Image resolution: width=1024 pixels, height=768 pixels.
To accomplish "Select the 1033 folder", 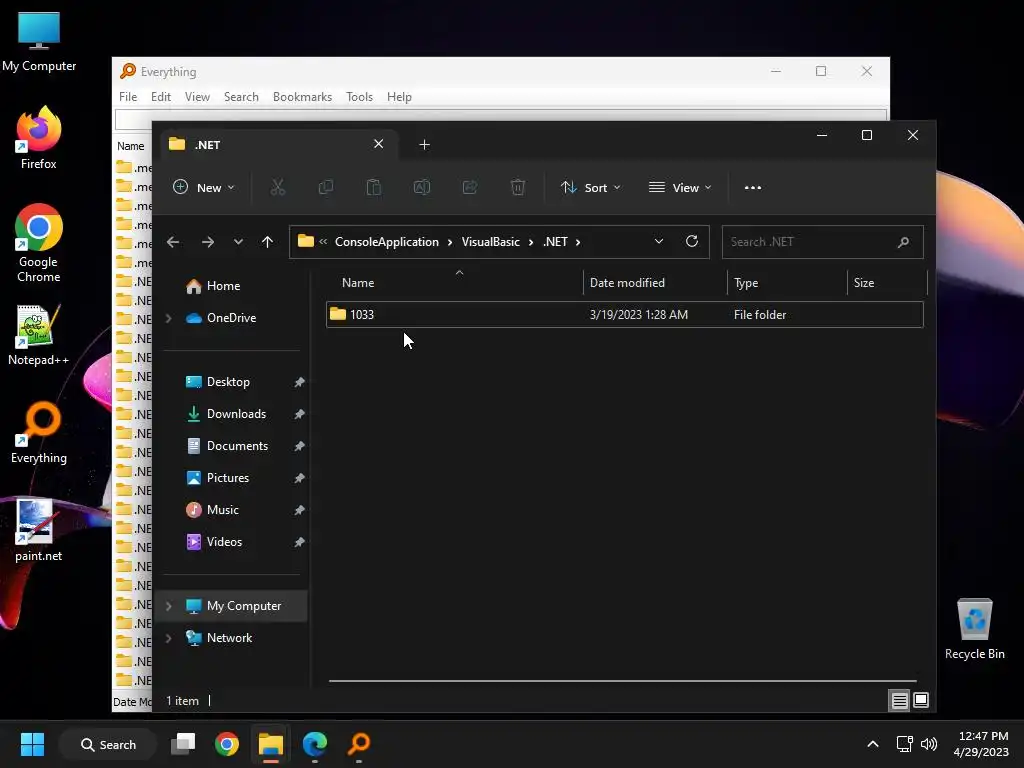I will point(624,315).
